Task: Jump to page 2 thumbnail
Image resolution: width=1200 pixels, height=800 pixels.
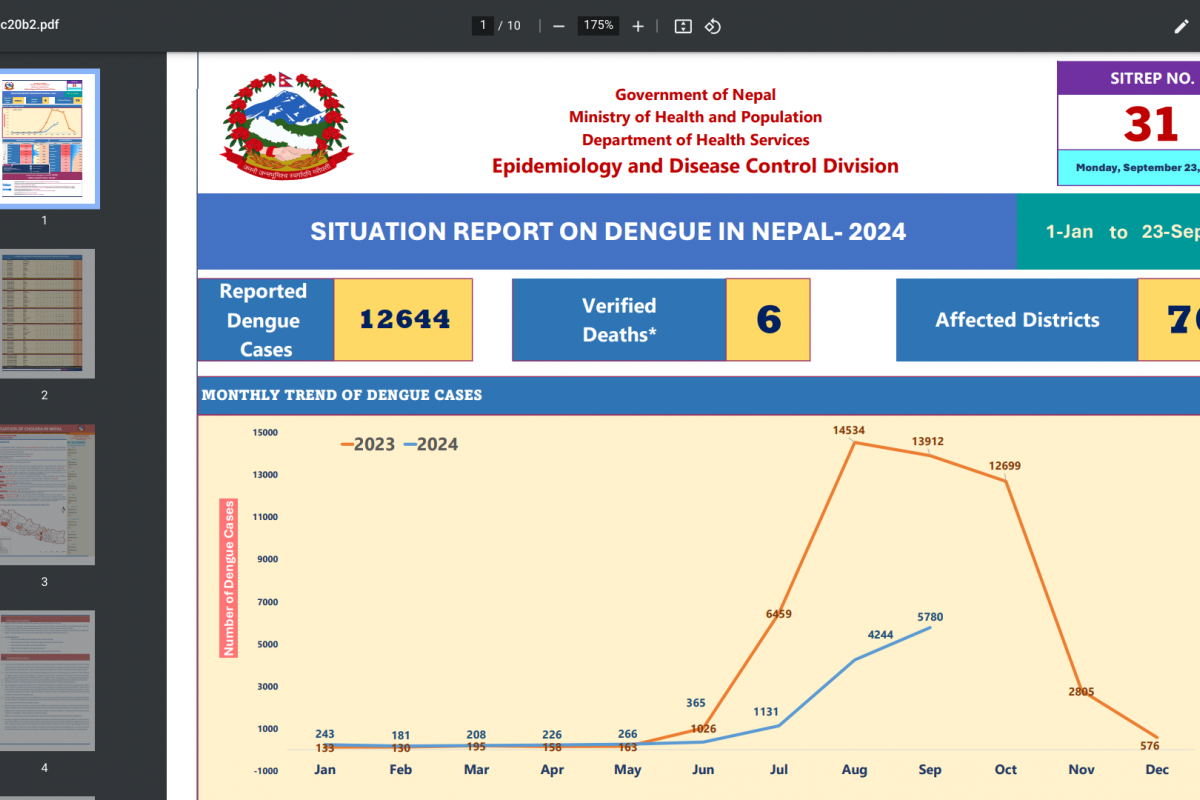Action: pyautogui.click(x=45, y=314)
